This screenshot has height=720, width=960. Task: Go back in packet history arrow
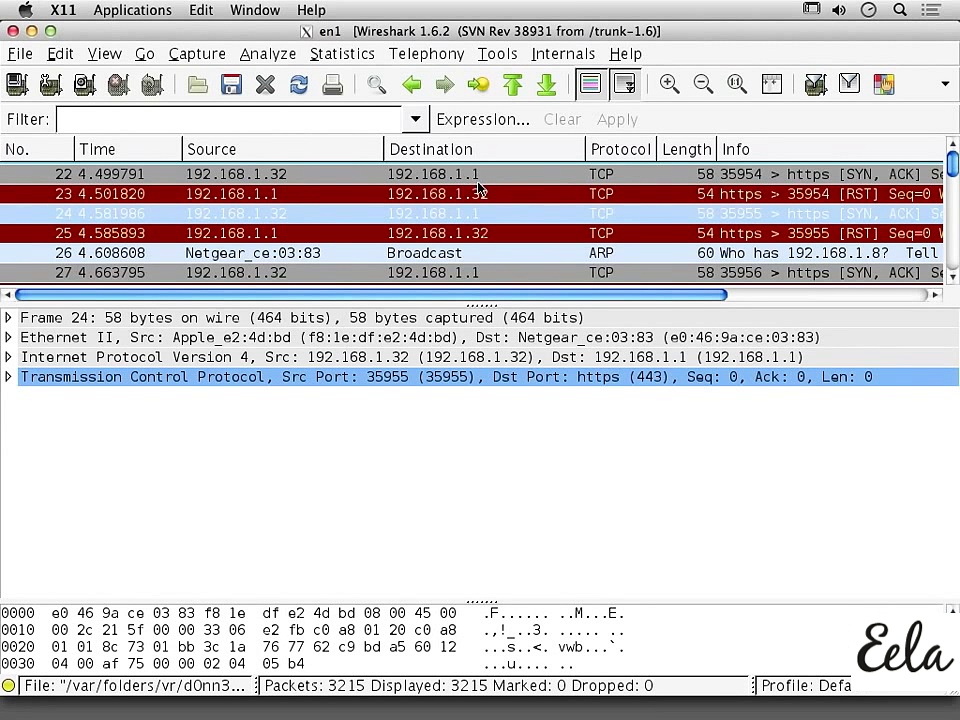point(411,84)
